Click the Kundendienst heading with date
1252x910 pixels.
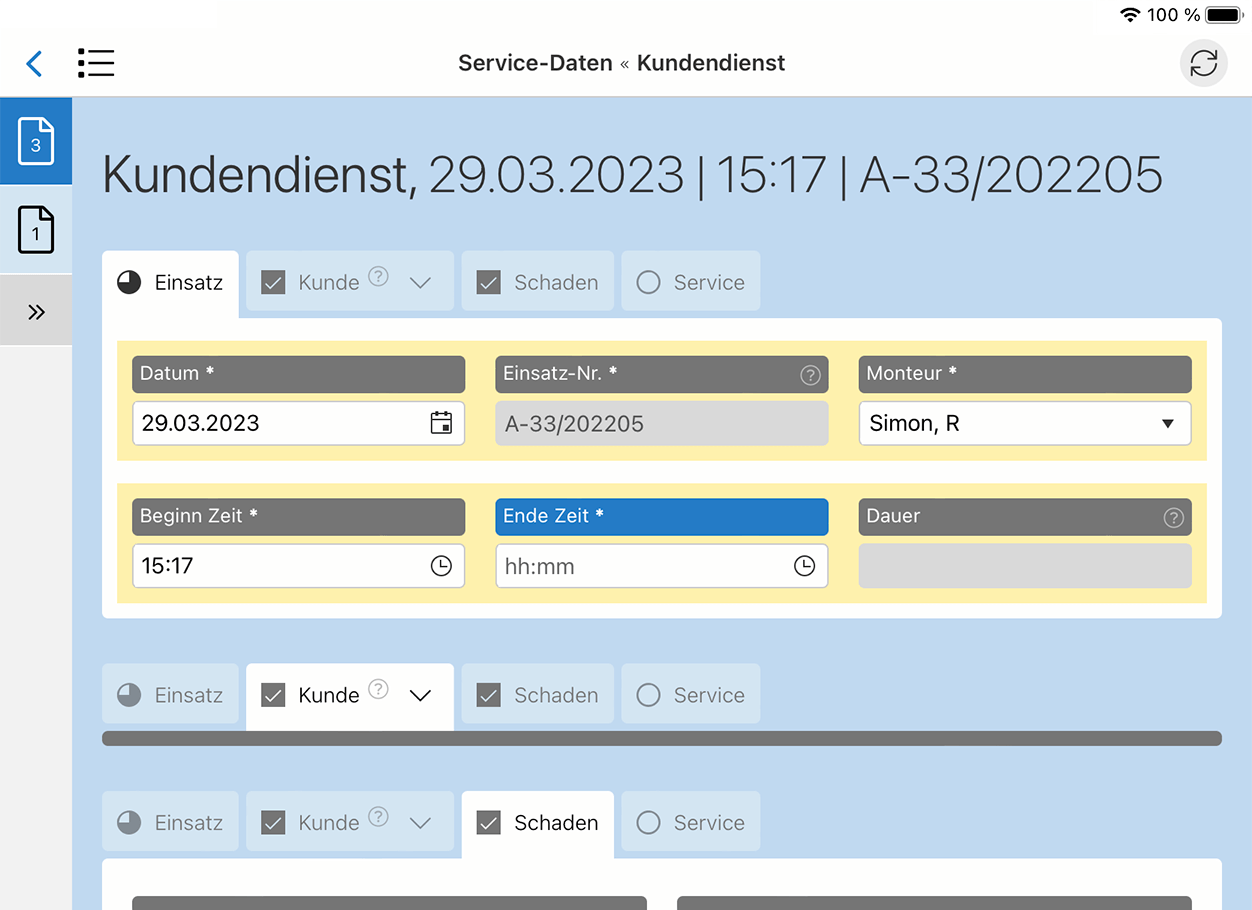(x=632, y=175)
